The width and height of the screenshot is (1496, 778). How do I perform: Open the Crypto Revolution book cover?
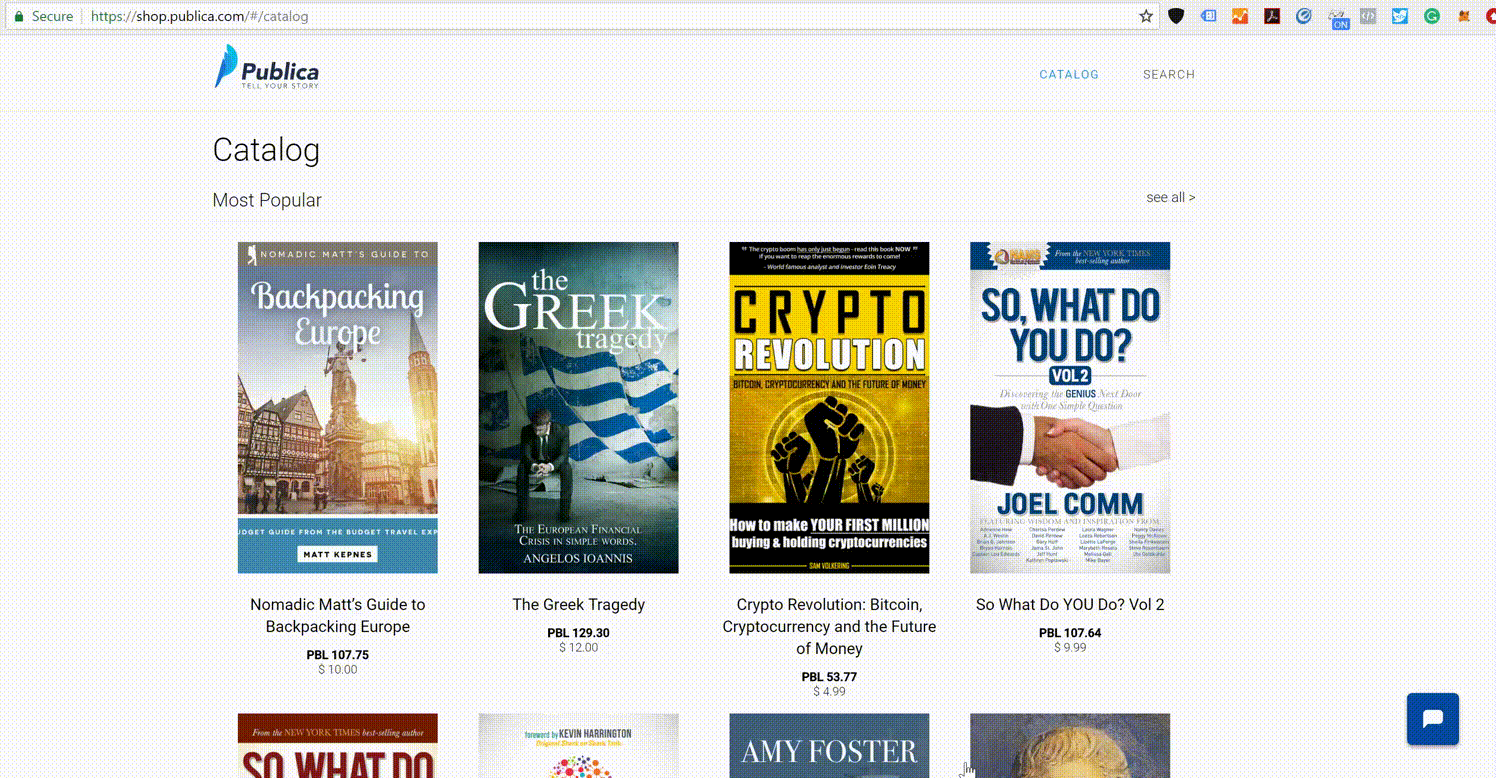(x=829, y=407)
